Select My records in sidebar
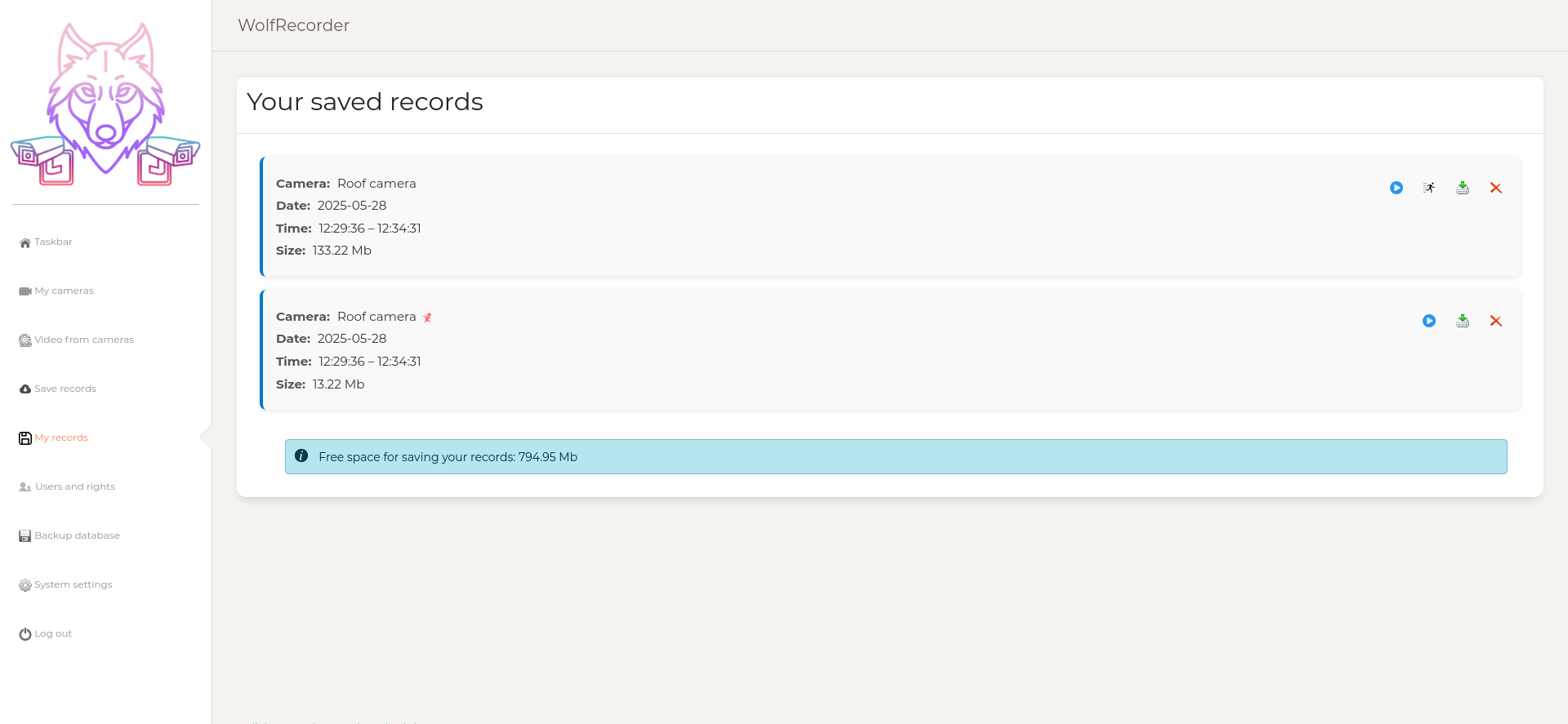The height and width of the screenshot is (724, 1568). click(x=60, y=438)
